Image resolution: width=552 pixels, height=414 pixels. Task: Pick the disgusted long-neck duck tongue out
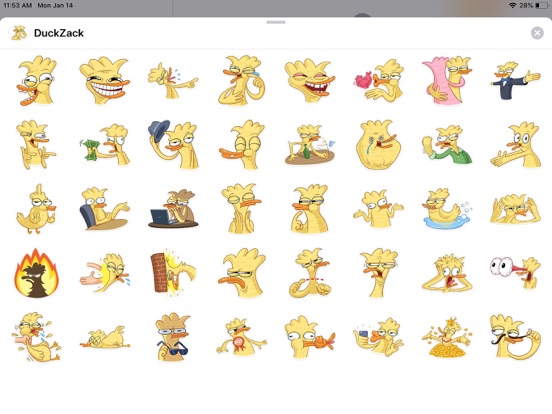pyautogui.click(x=379, y=273)
